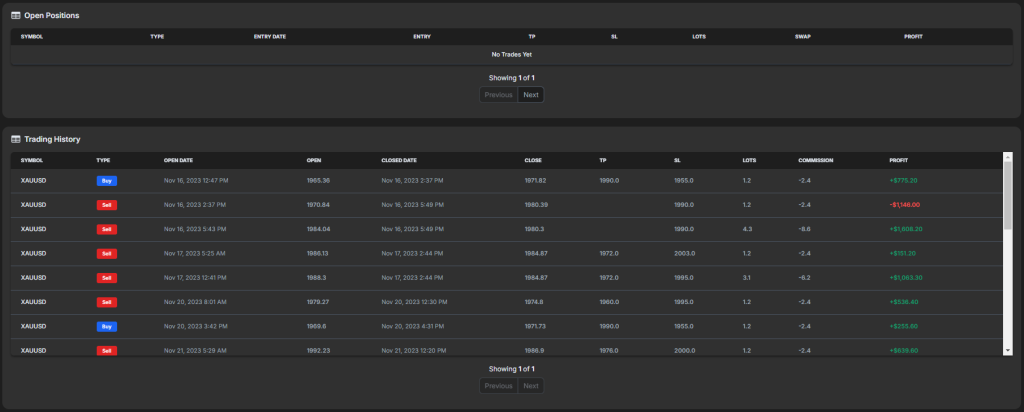
Task: Click the ENTRY DATE column header in Open Positions
Action: (270, 37)
